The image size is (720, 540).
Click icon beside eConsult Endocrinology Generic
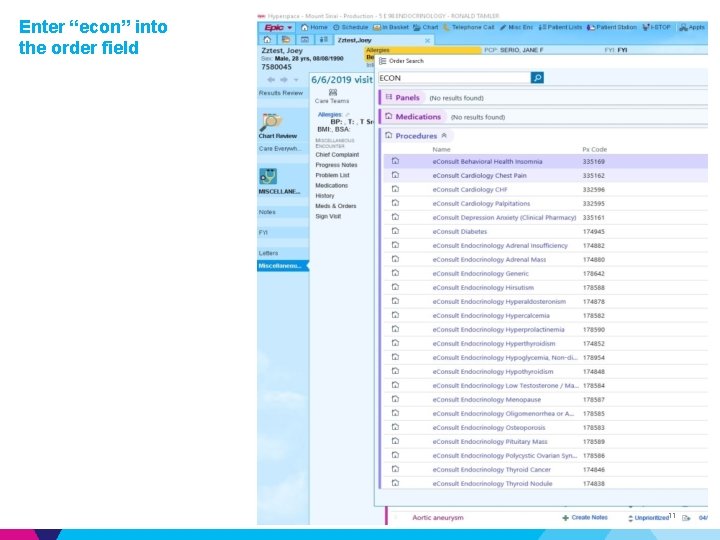[x=395, y=273]
